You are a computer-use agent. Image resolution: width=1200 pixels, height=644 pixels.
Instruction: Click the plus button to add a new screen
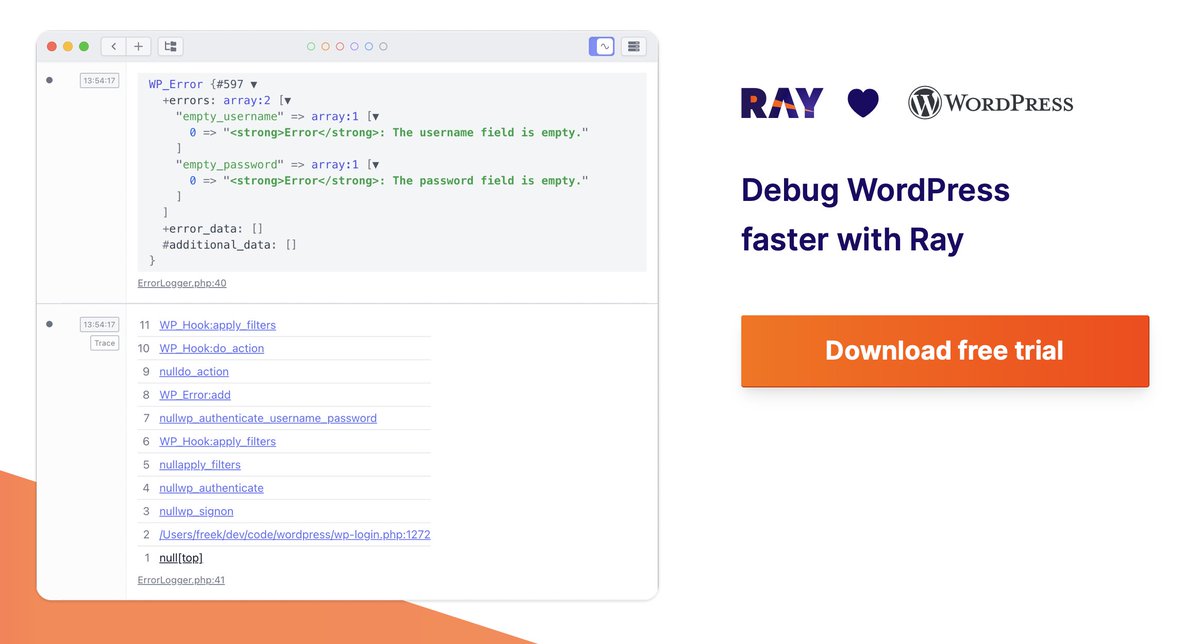click(138, 46)
